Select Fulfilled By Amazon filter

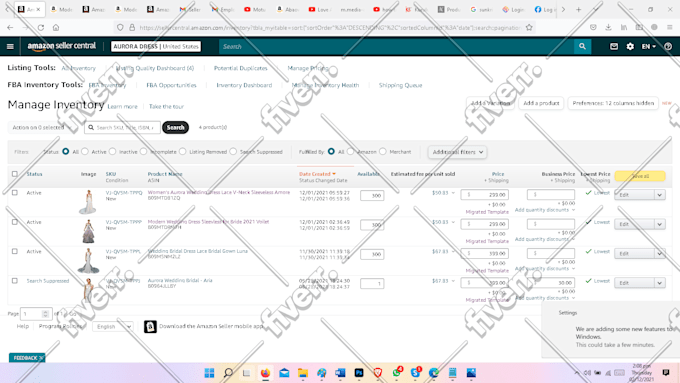point(350,151)
